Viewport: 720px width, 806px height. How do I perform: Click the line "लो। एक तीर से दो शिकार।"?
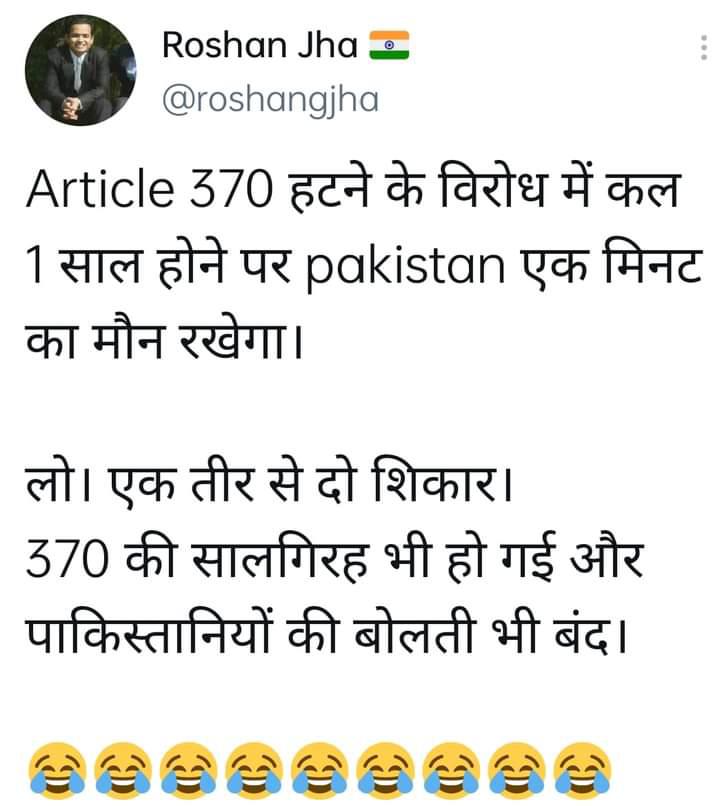269,484
